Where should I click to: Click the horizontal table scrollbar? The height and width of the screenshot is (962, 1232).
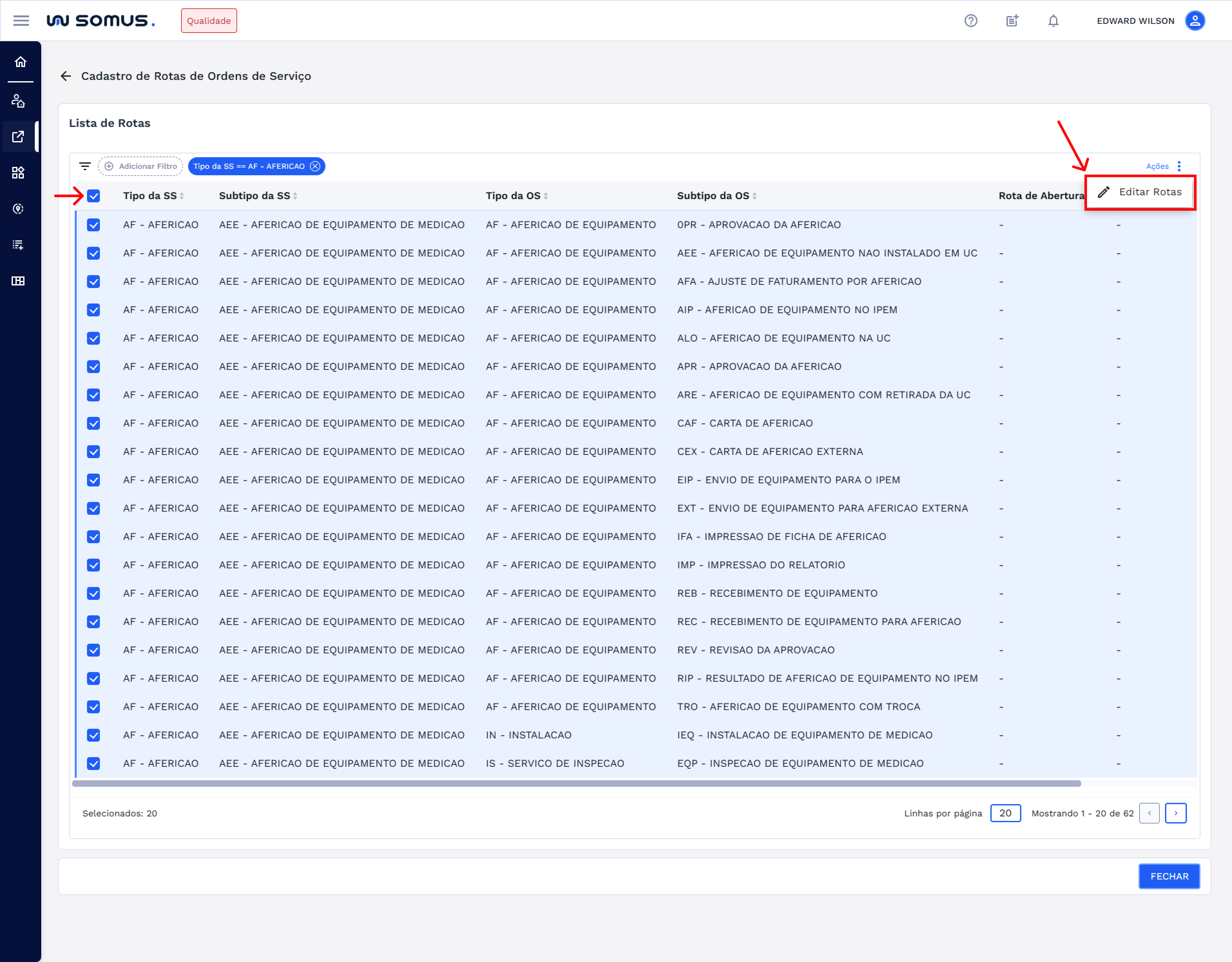pyautogui.click(x=575, y=784)
